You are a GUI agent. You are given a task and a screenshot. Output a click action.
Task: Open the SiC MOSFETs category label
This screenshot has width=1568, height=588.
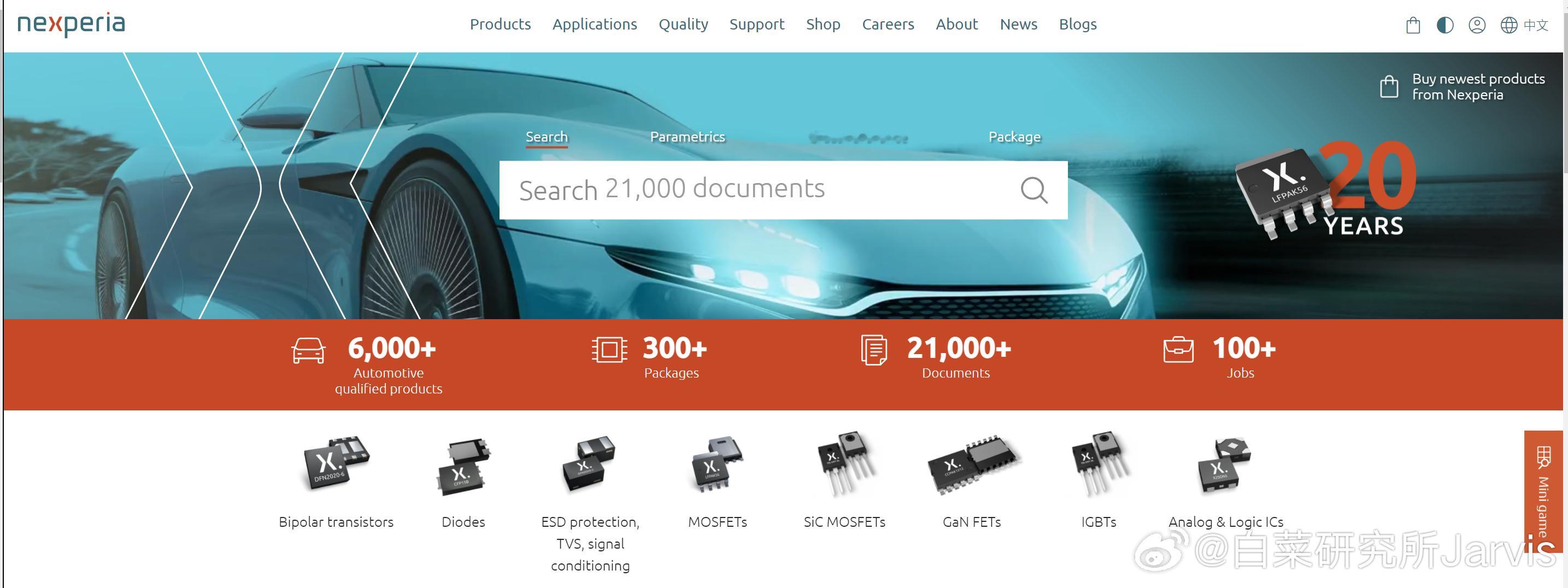coord(844,522)
